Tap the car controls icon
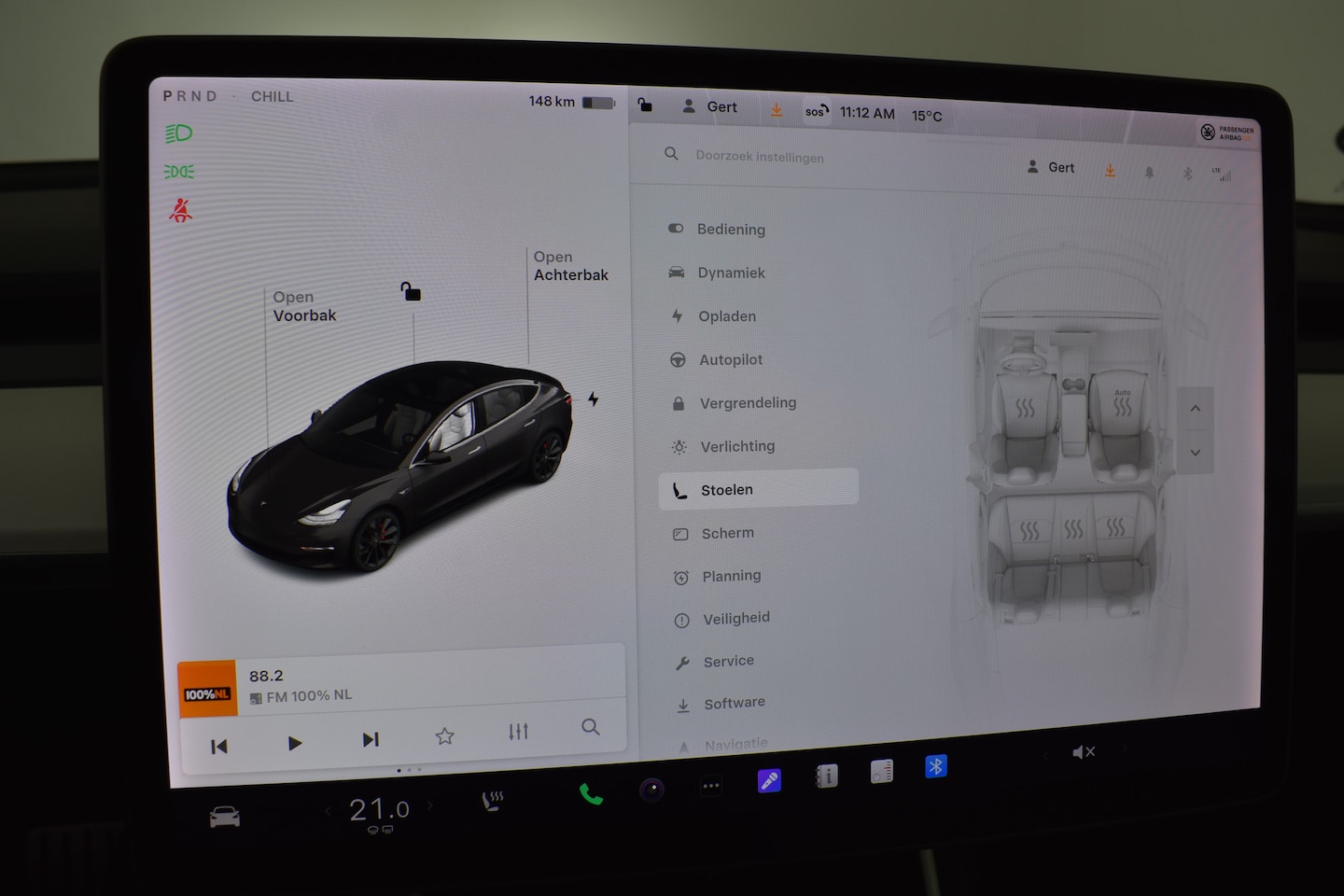The height and width of the screenshot is (896, 1344). coord(225,818)
